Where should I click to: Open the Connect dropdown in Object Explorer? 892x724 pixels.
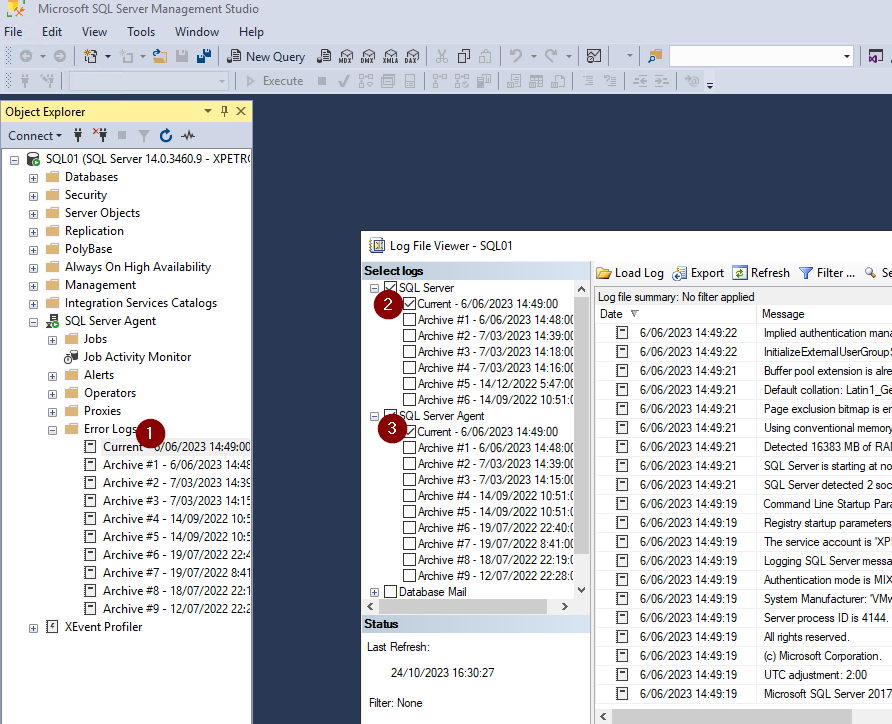[x=35, y=136]
